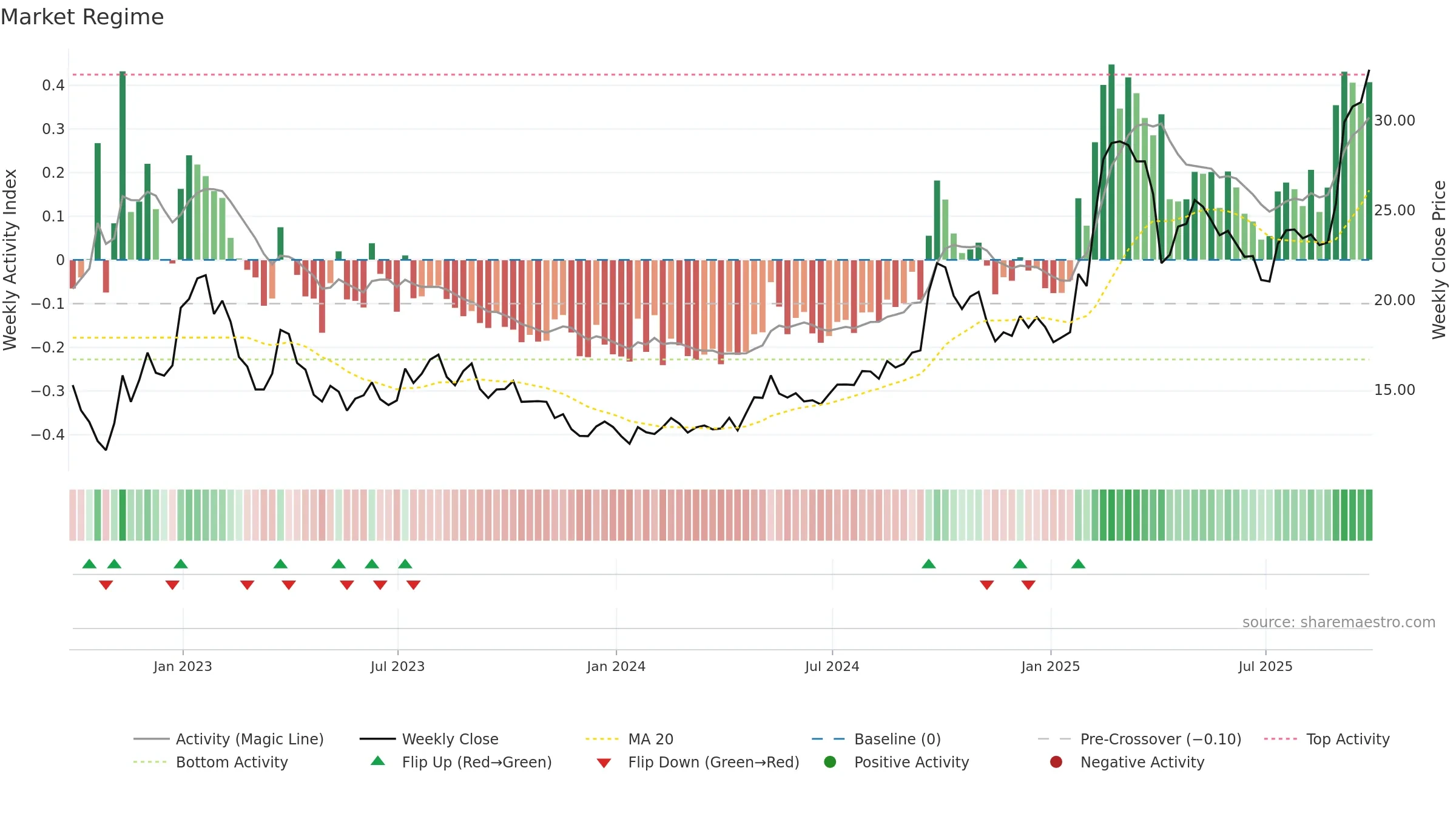
Task: Click the Baseline (0) legend entry
Action: pos(876,739)
